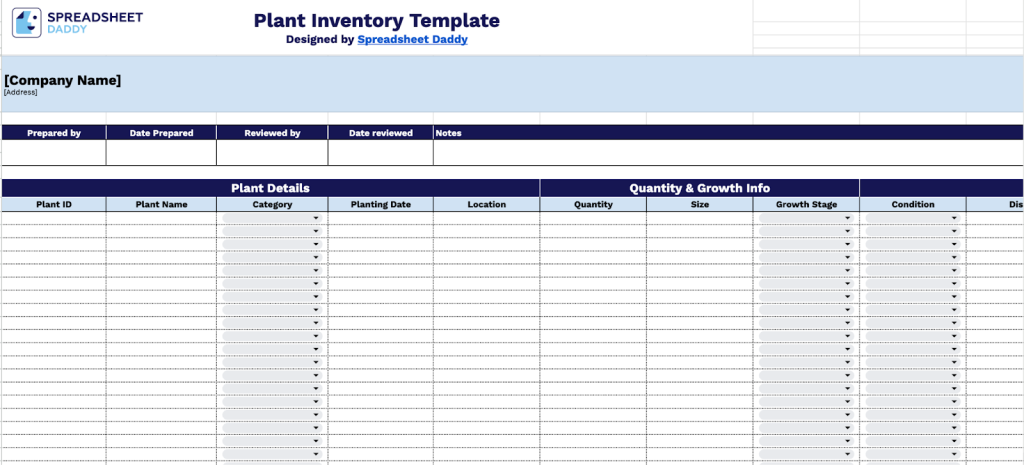Select the [Address] placeholder text
Viewport: 1024px width, 465px height.
(20, 92)
